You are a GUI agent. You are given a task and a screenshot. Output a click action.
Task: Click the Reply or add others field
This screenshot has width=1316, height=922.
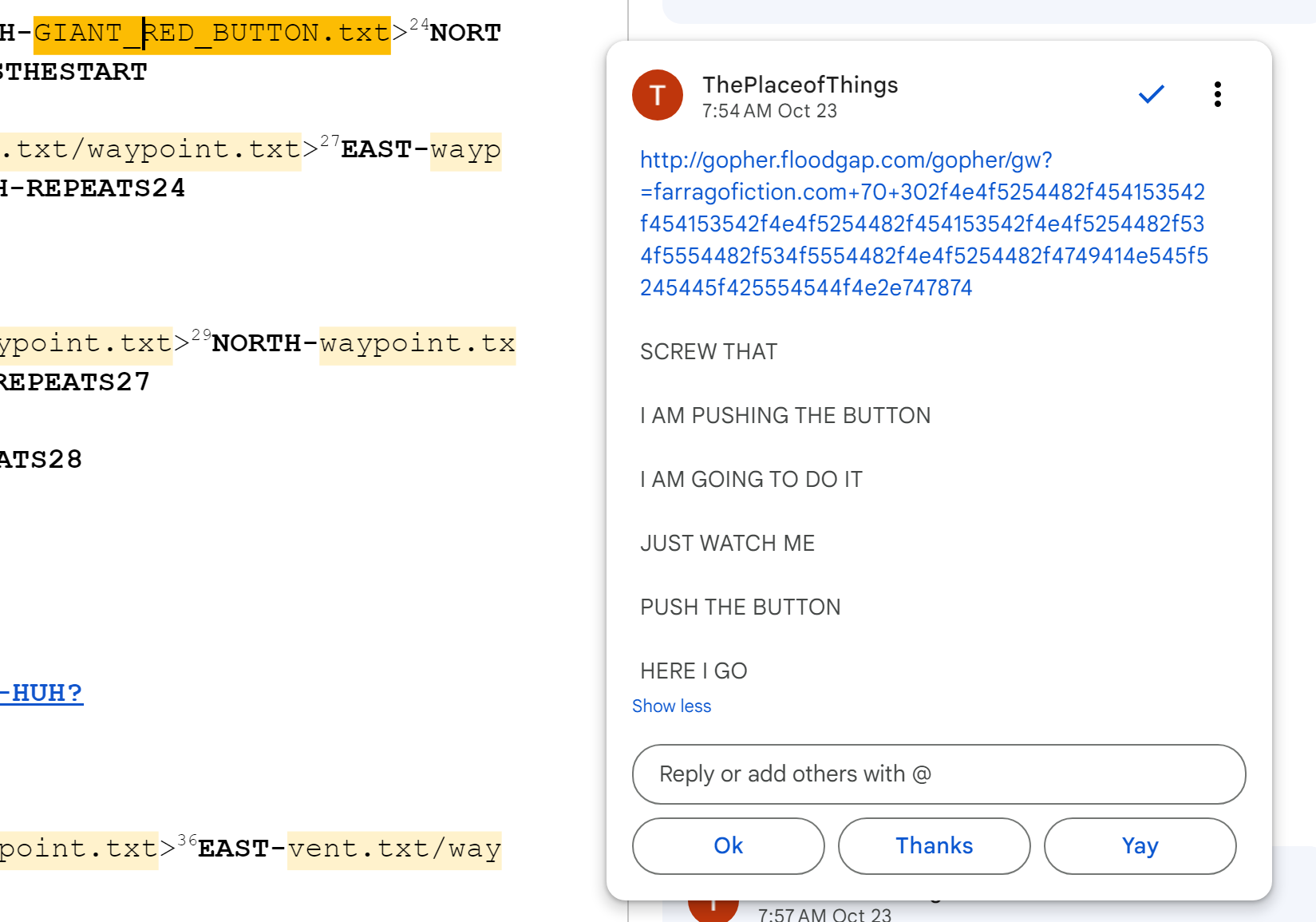tap(939, 774)
